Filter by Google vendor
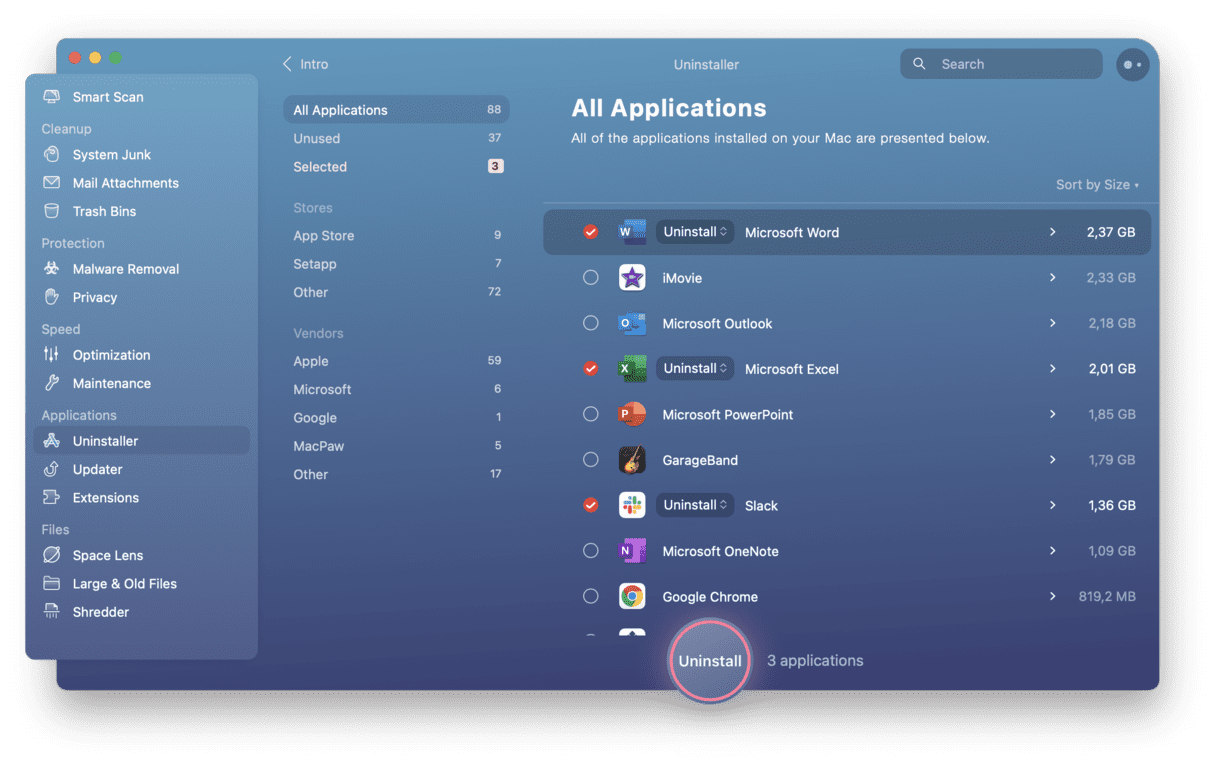Viewport: 1216px width, 765px height. pyautogui.click(x=396, y=418)
